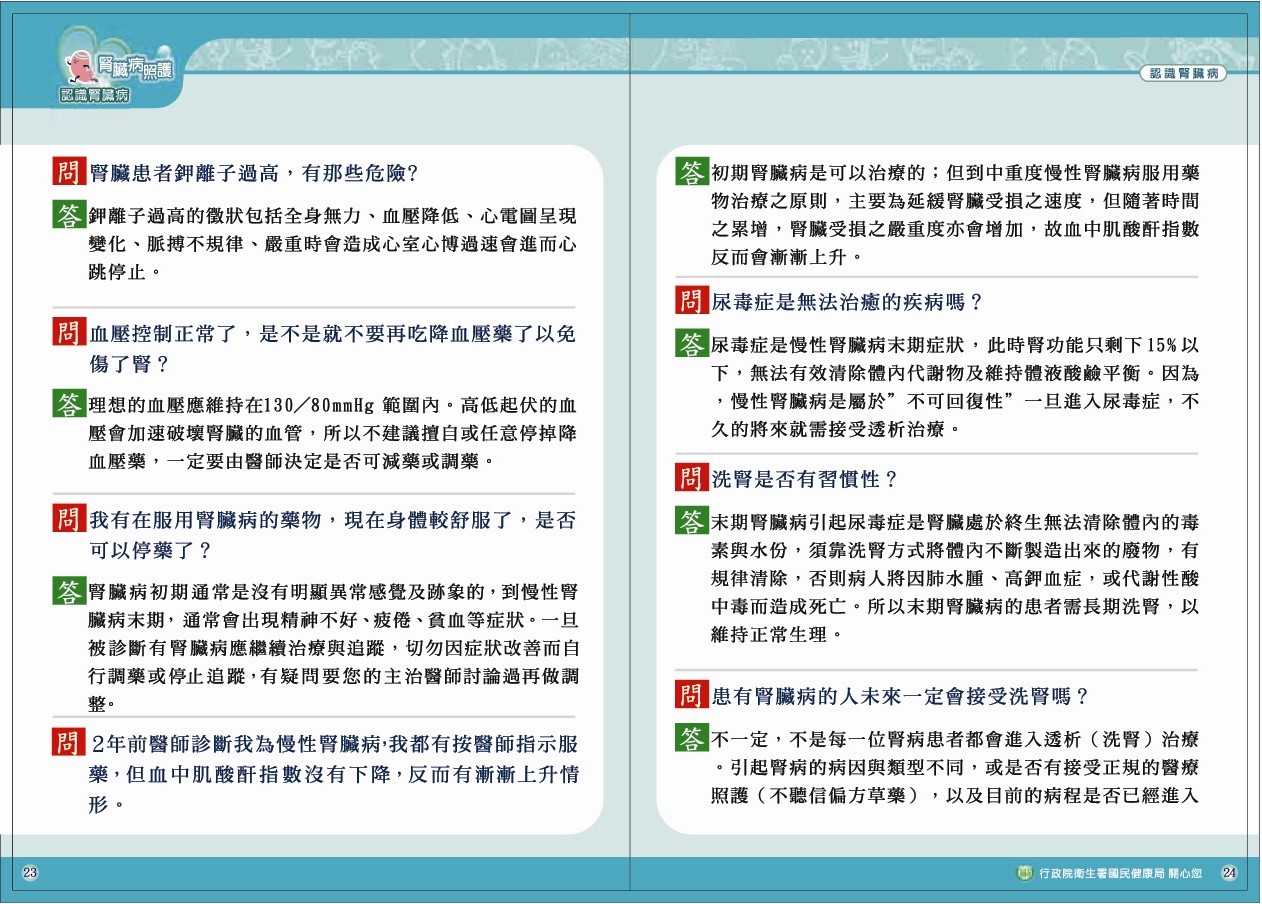Select the question text 洗腎是否有習慣性?
Viewport: 1262px width, 904px height.
[805, 479]
